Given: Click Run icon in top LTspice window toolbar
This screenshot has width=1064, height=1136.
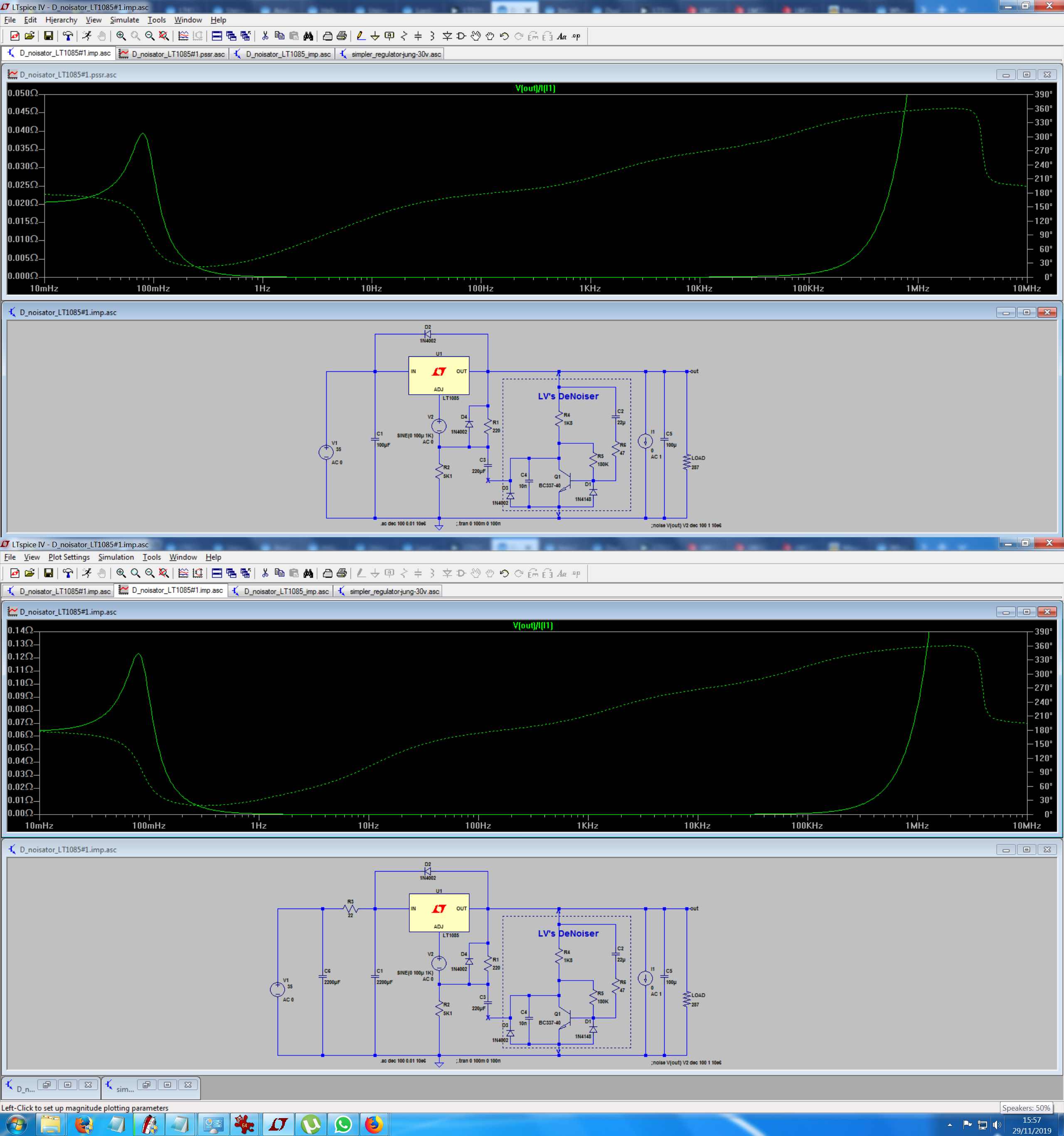Looking at the screenshot, I should click(87, 36).
